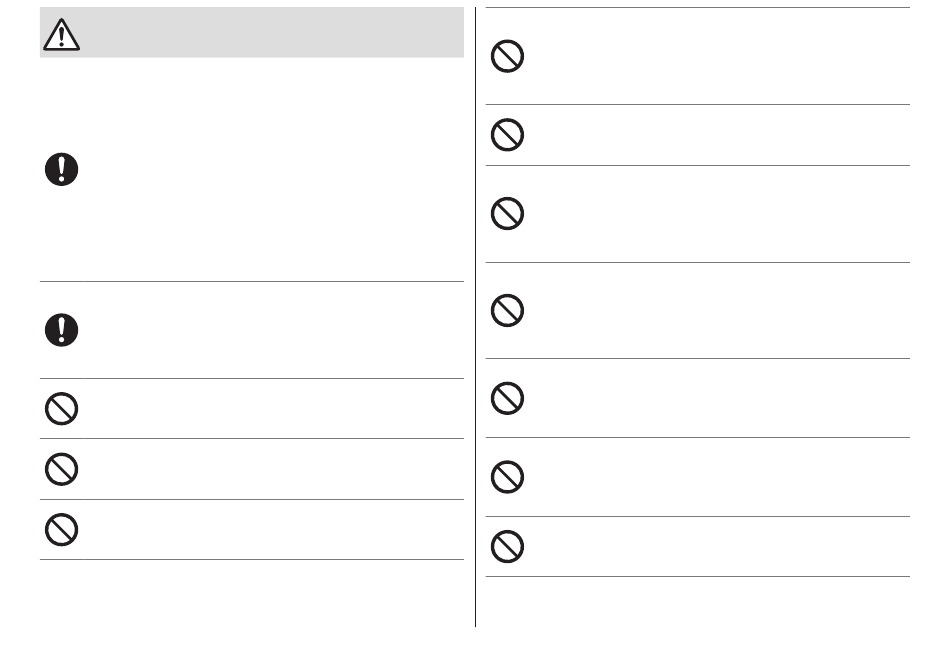Select last prohibition icon in left column
This screenshot has width=950, height=656.
coord(61,530)
